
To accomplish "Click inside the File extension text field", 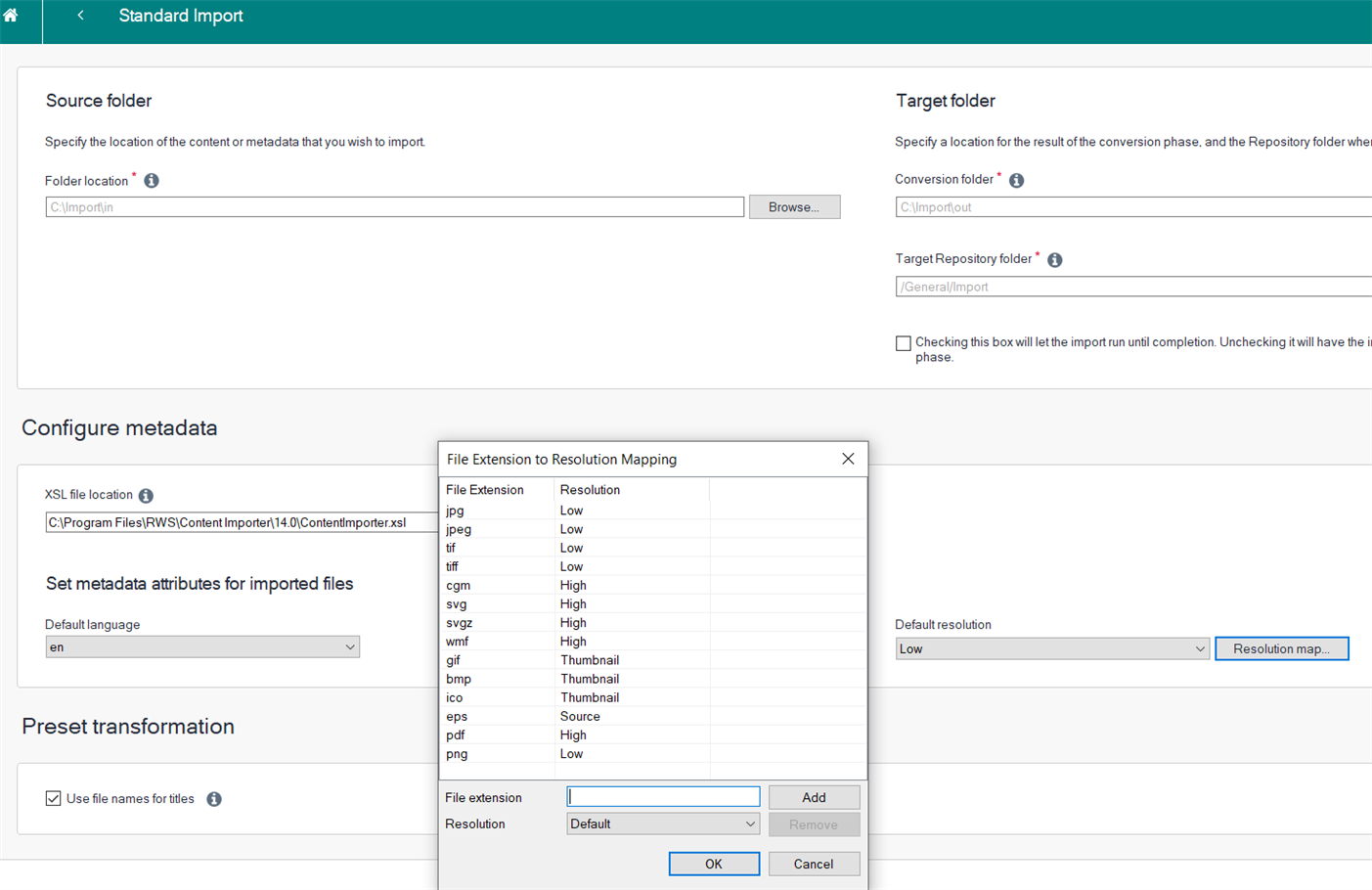I will tap(663, 796).
